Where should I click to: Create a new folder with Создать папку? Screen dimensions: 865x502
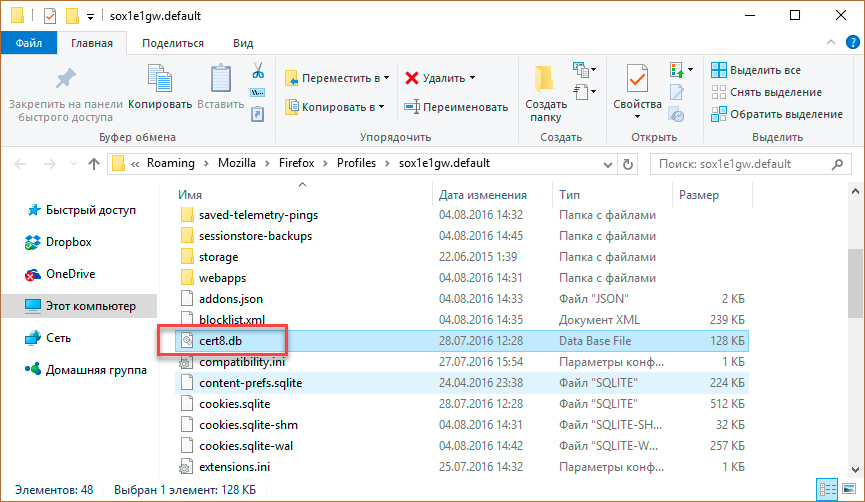click(x=546, y=90)
